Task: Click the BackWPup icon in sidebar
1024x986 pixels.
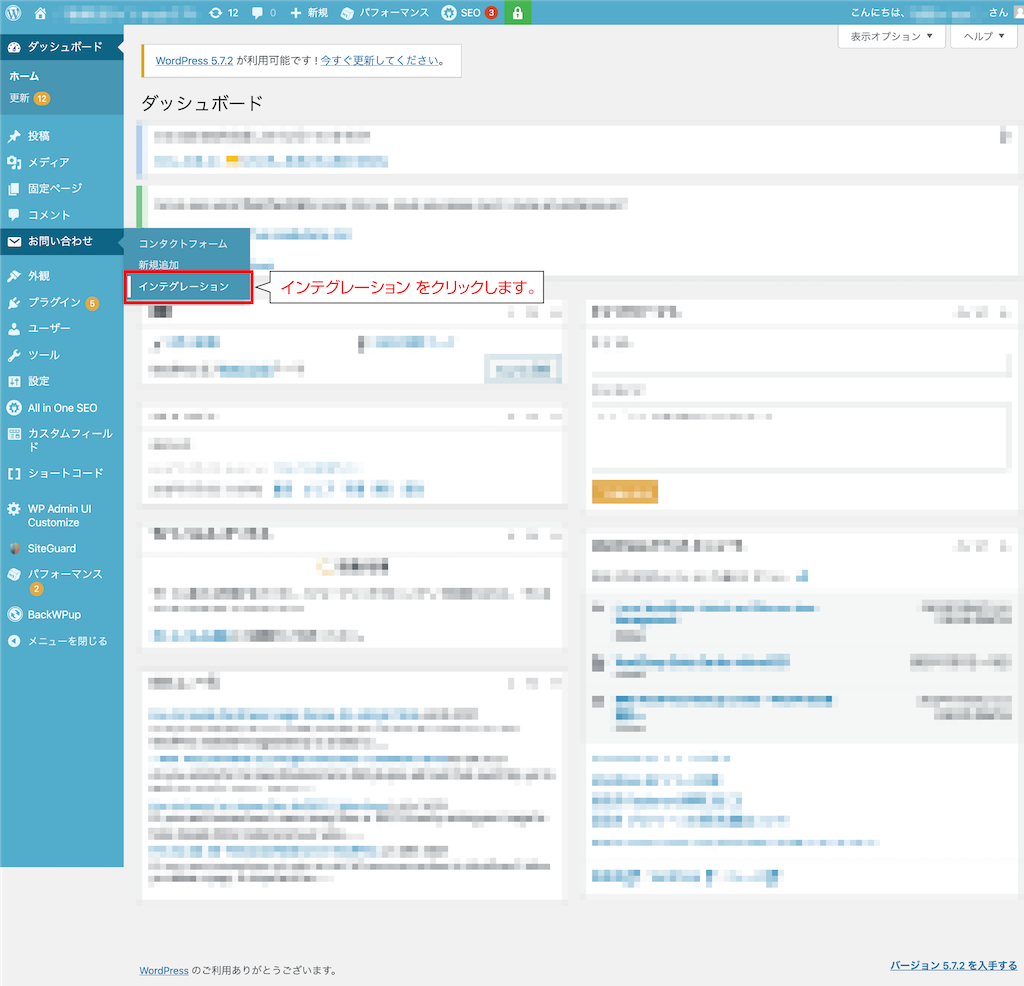Action: (14, 614)
